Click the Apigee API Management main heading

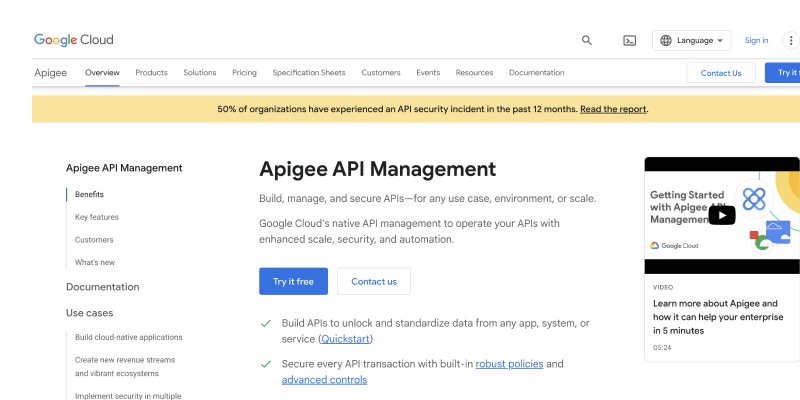(378, 169)
